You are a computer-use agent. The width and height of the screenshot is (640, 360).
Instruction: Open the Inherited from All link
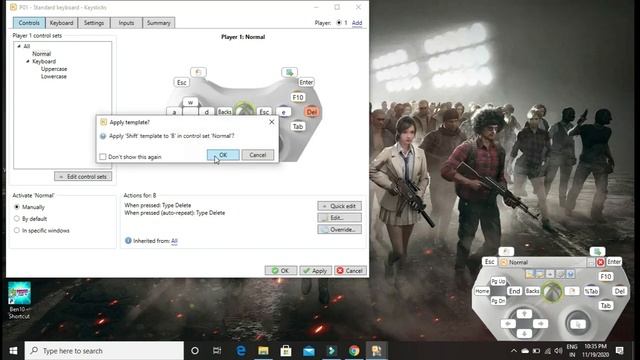pyautogui.click(x=174, y=241)
